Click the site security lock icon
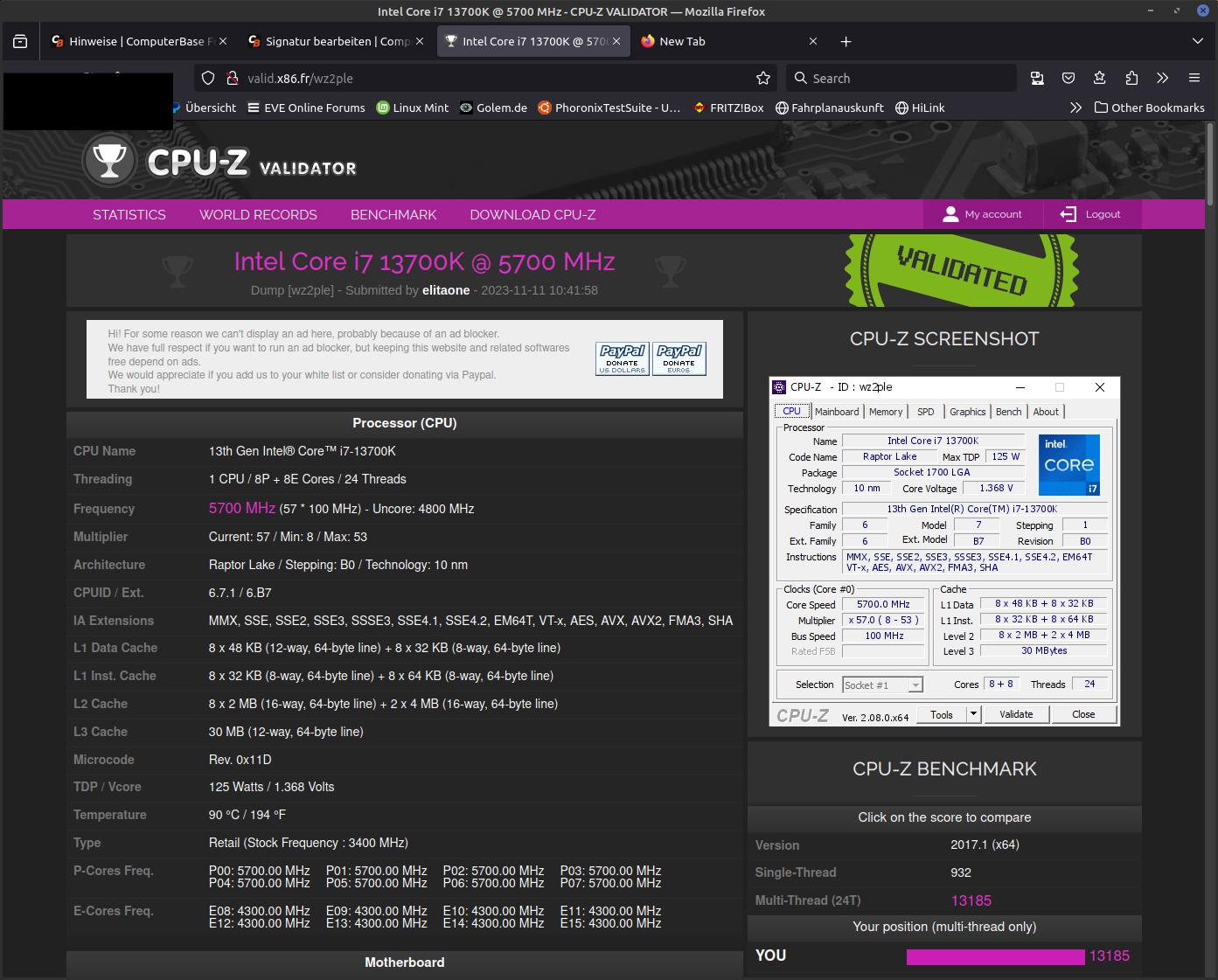 (232, 78)
